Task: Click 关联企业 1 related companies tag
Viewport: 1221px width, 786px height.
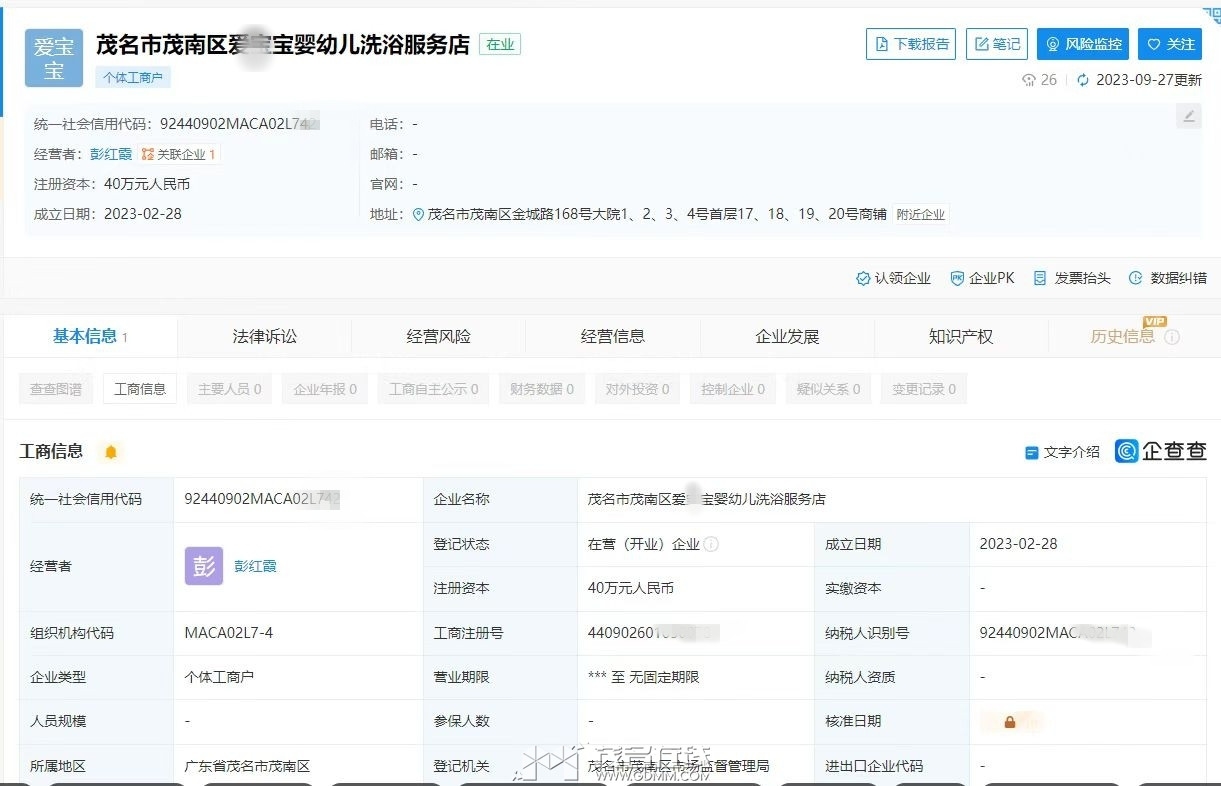Action: (178, 154)
